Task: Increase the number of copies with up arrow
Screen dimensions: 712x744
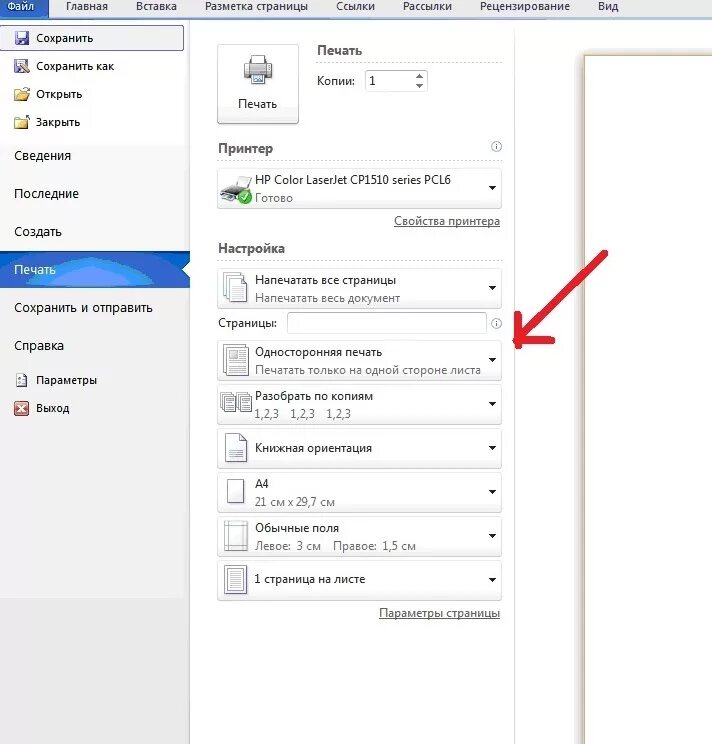Action: 419,76
